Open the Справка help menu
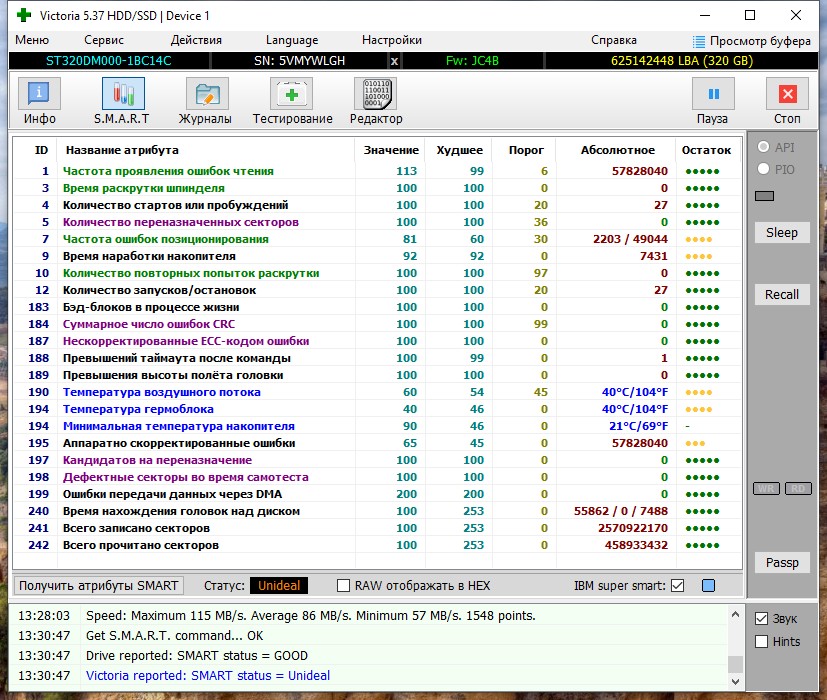Screen dimensions: 827x700 pyautogui.click(x=614, y=40)
